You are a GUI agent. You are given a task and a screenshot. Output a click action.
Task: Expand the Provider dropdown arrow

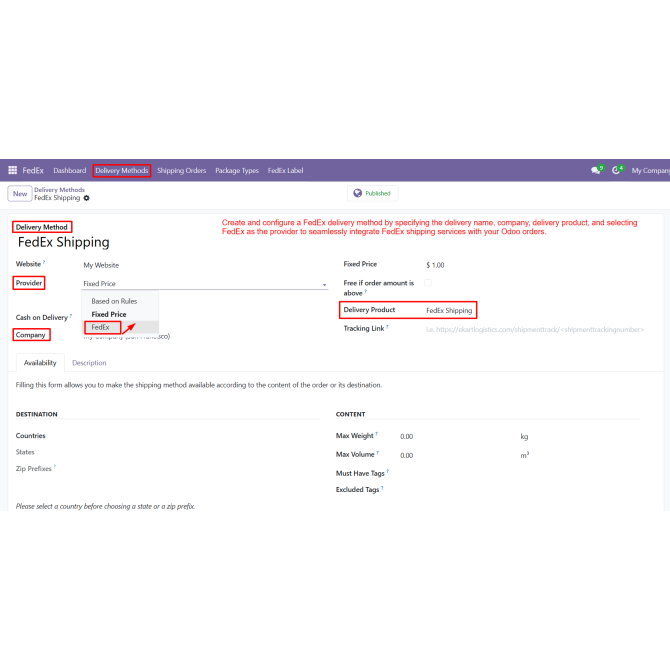324,285
